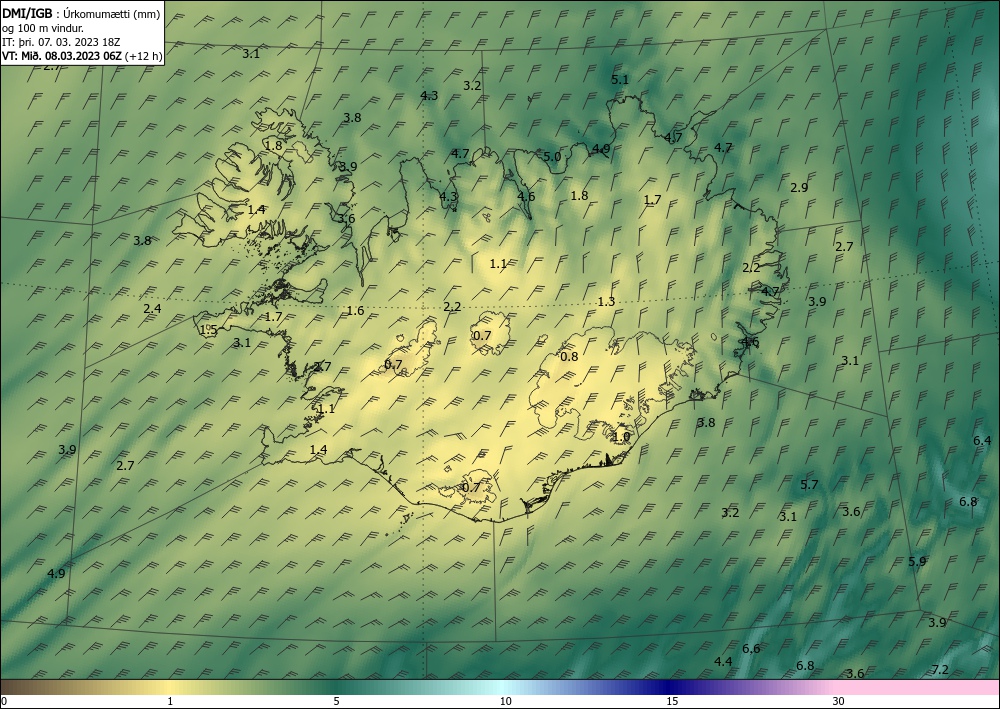Click the 4.9 value beside the 5.0 label
This screenshot has height=709, width=1000.
pyautogui.click(x=601, y=149)
